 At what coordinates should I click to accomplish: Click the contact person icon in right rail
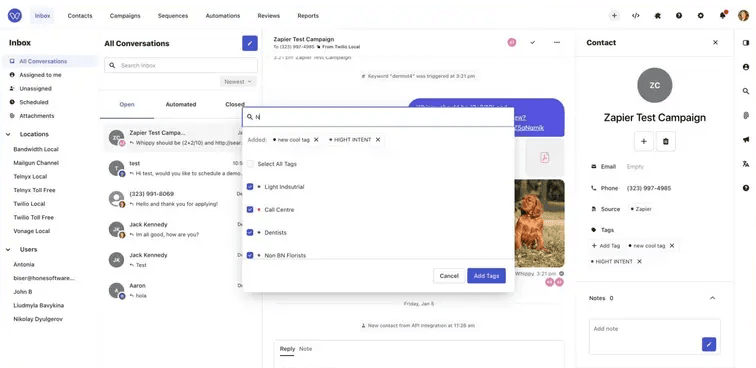[x=746, y=67]
